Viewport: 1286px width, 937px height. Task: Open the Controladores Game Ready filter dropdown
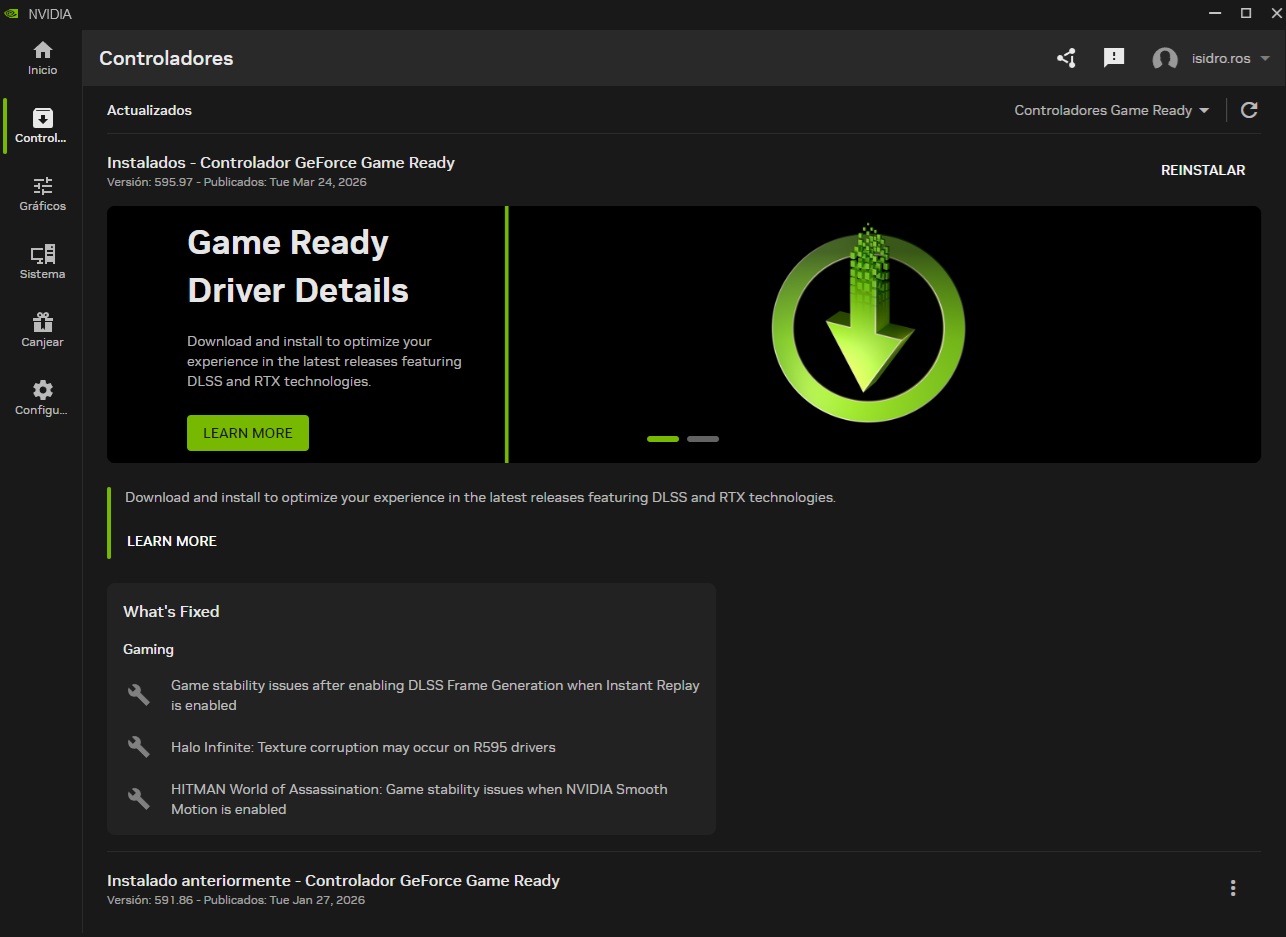(x=1110, y=111)
